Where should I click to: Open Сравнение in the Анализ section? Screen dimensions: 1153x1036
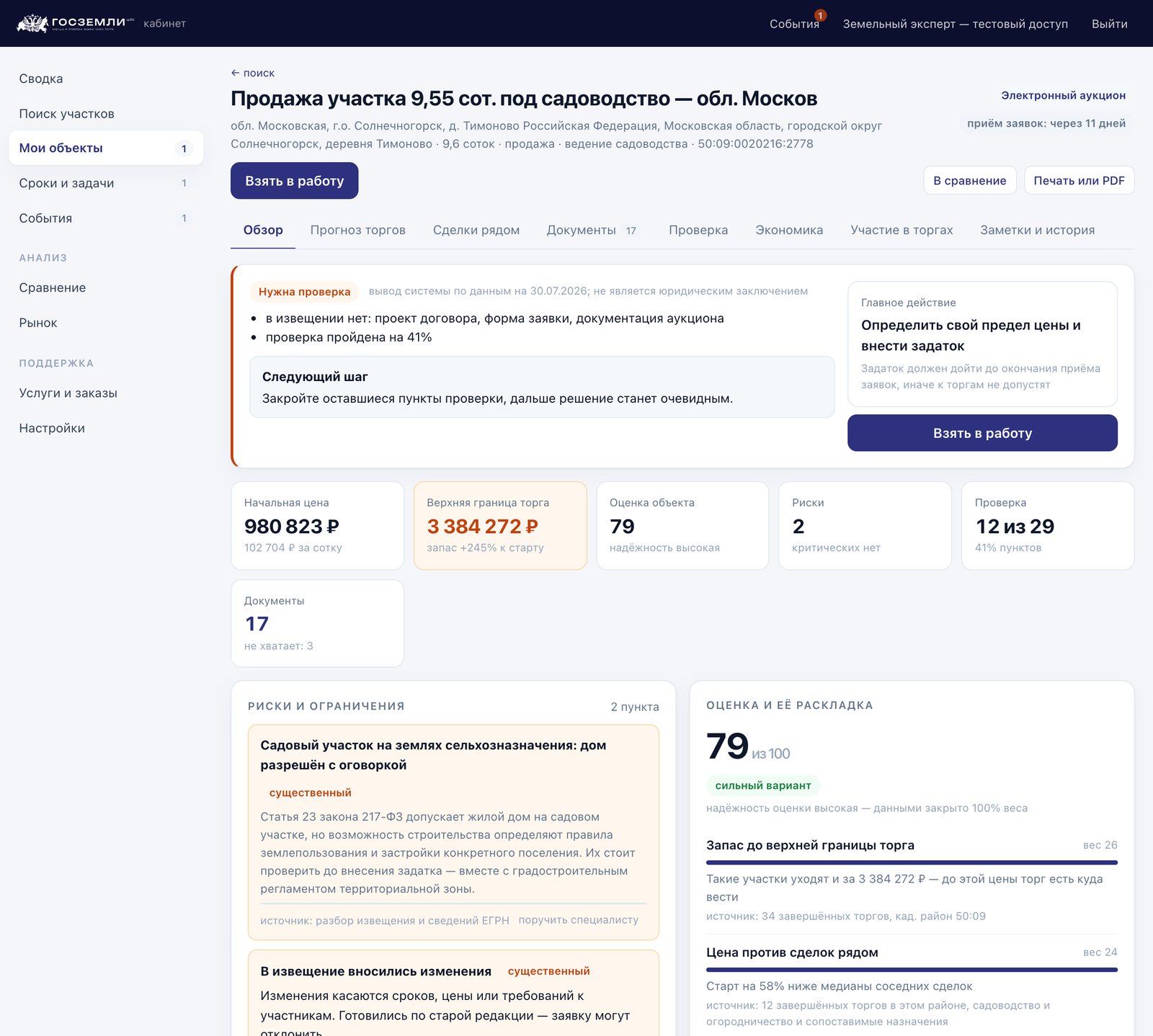tap(53, 287)
